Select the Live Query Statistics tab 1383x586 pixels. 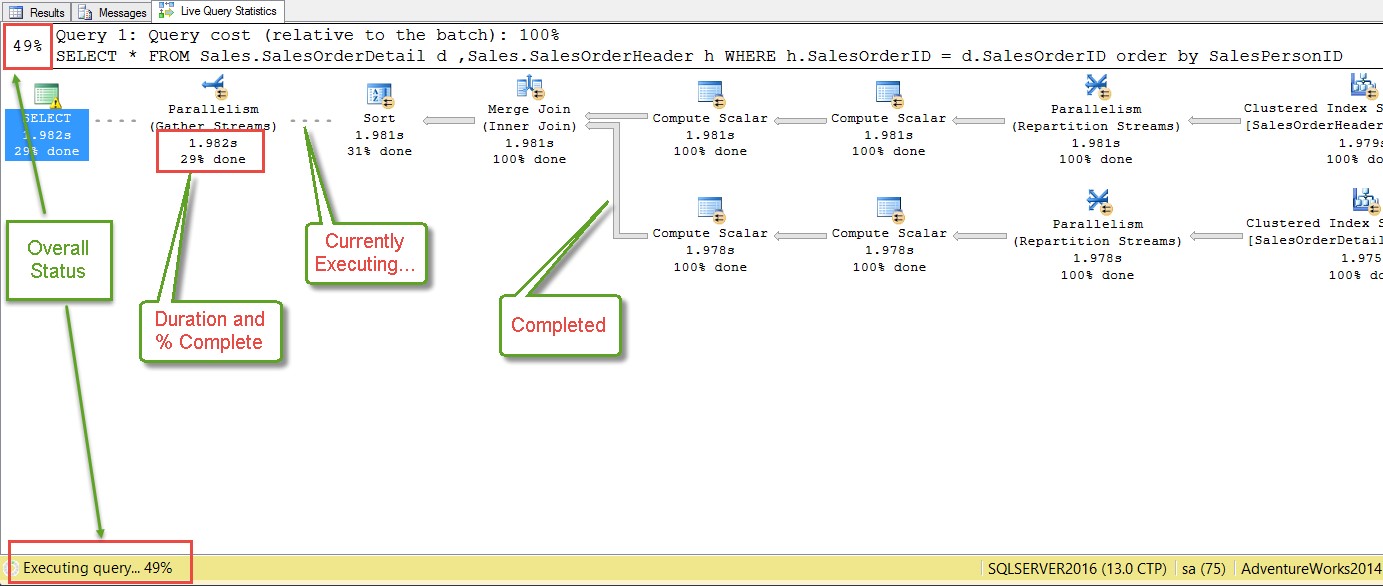pyautogui.click(x=218, y=11)
